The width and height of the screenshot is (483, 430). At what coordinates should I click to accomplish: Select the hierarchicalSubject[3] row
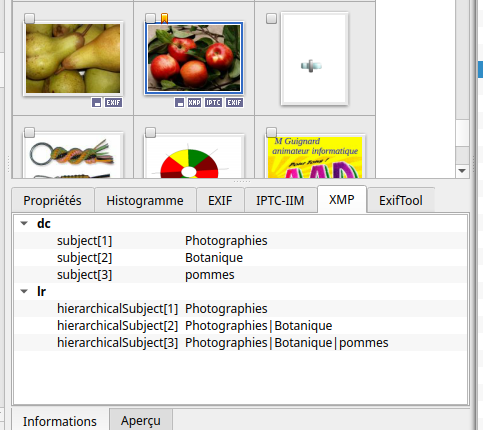pyautogui.click(x=240, y=343)
